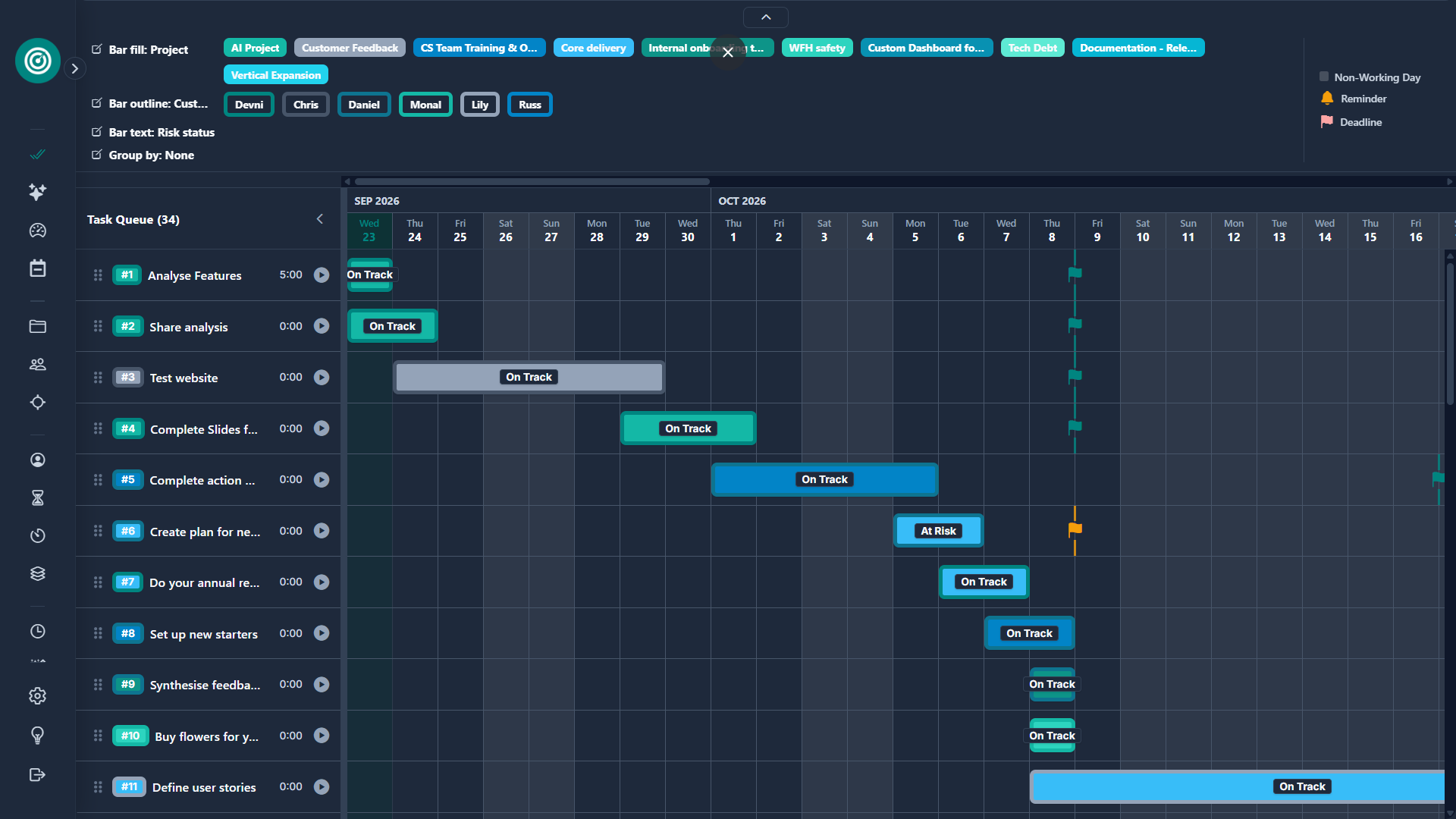
Task: Close the overlay with the X button
Action: [x=728, y=52]
